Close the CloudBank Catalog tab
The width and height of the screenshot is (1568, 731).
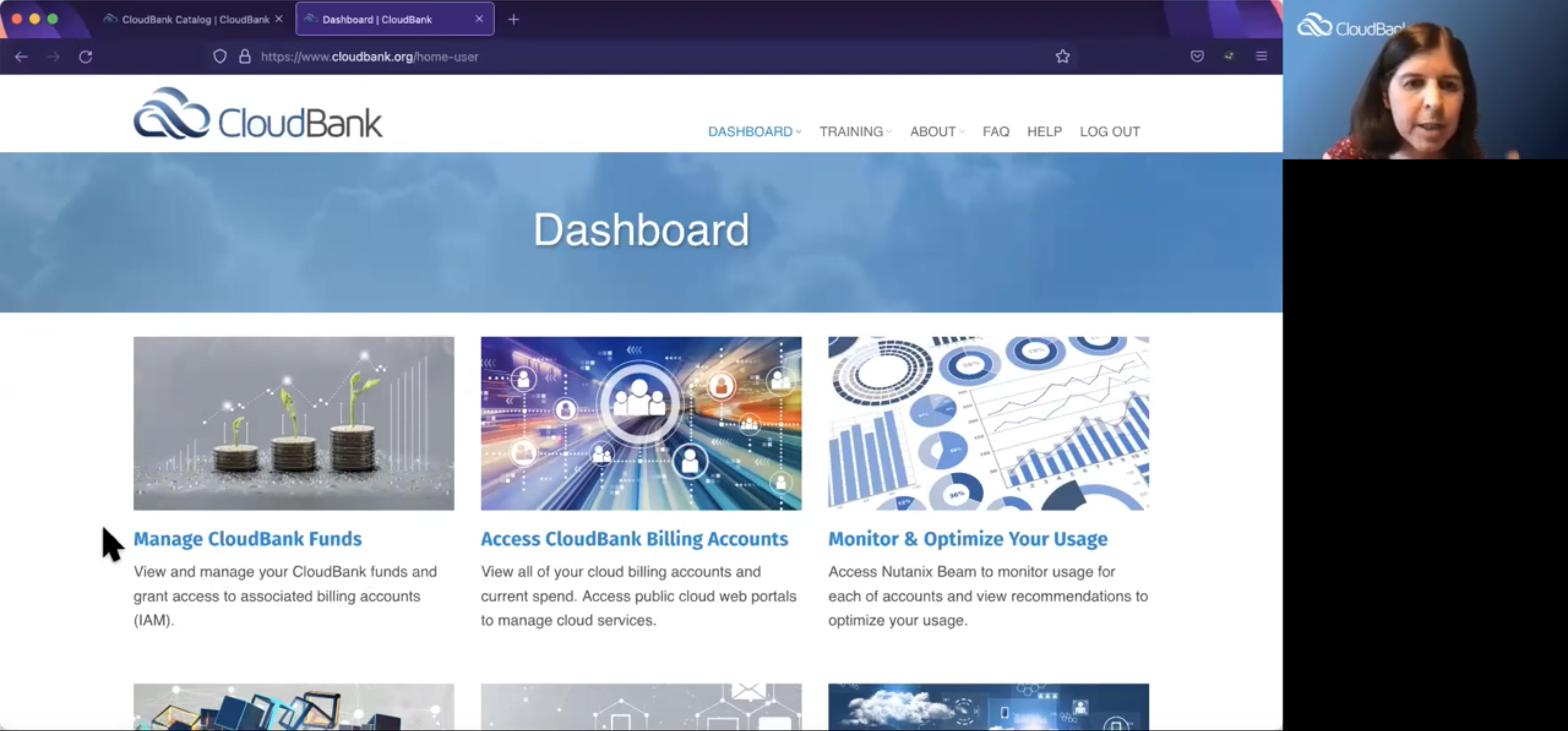click(279, 19)
